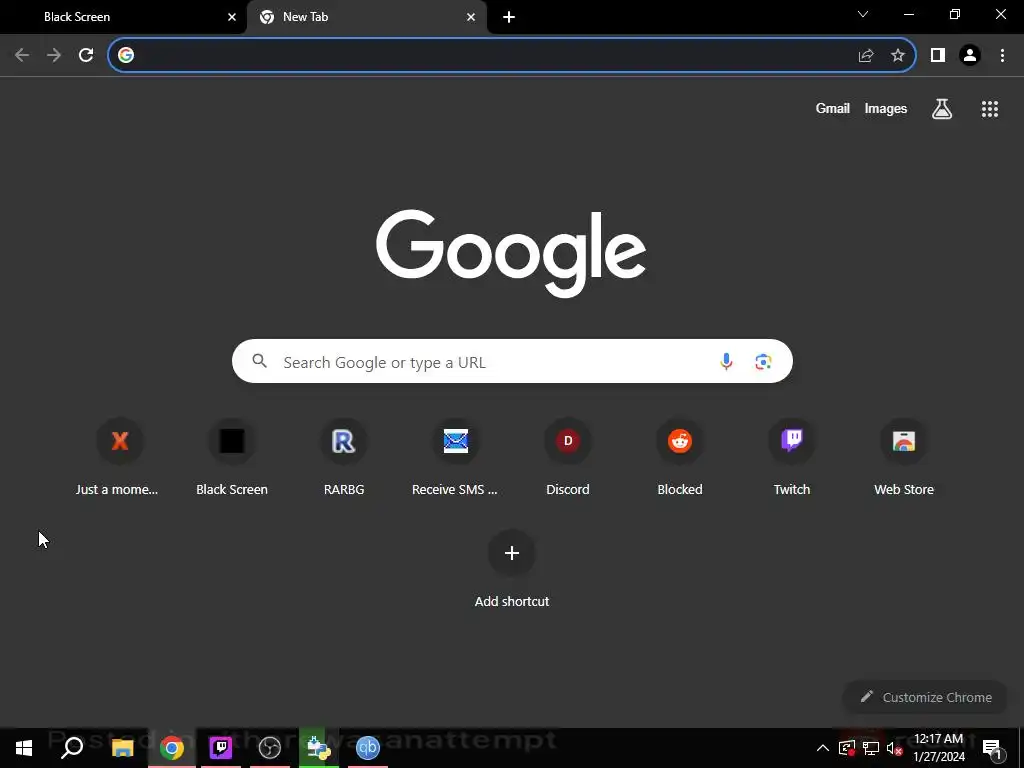Bookmark this tab with star icon
Screen dimensions: 1024x768
898,56
